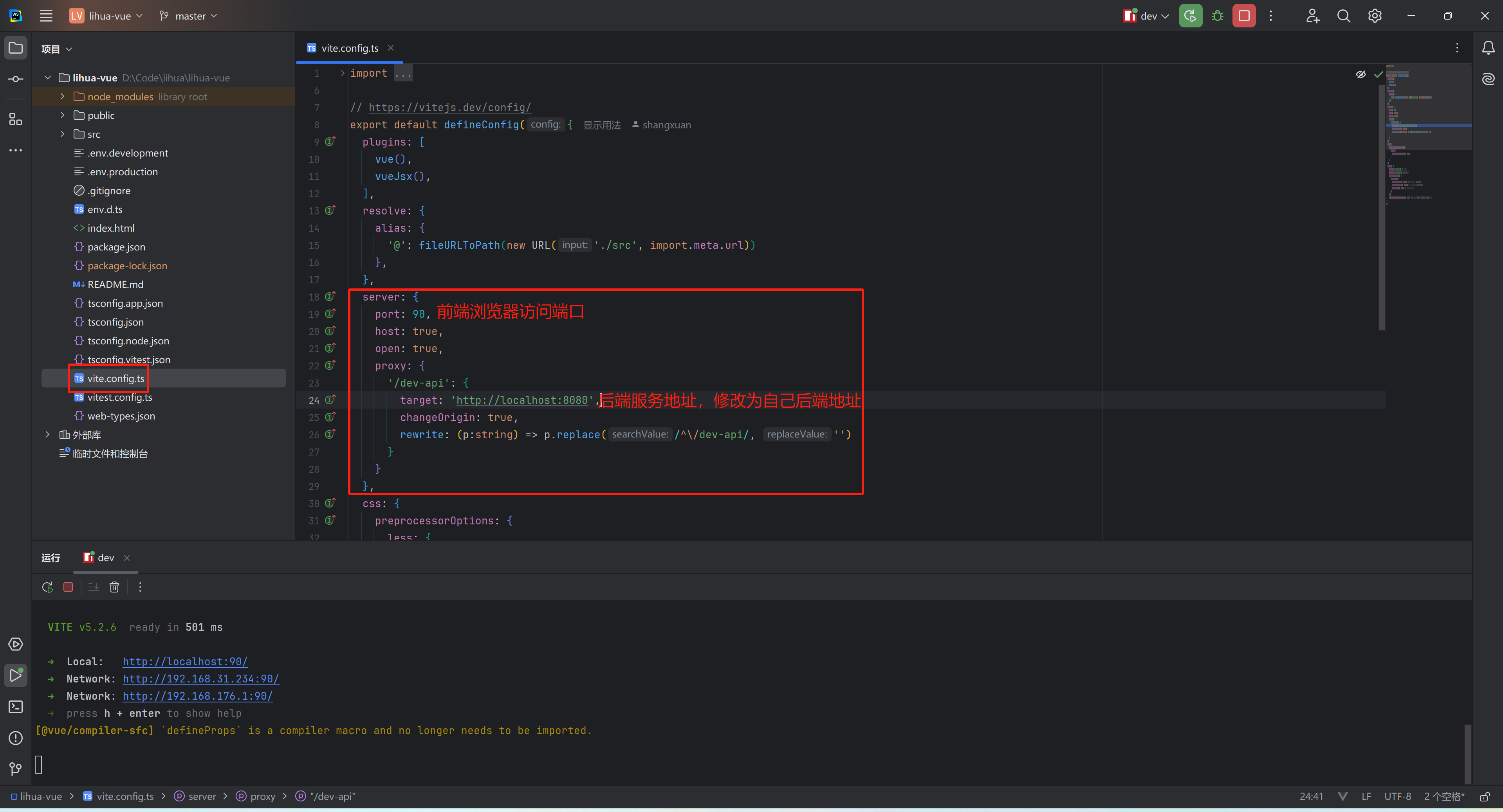Toggle soft-wrap button in run toolbar
The width and height of the screenshot is (1503, 812).
pos(93,587)
